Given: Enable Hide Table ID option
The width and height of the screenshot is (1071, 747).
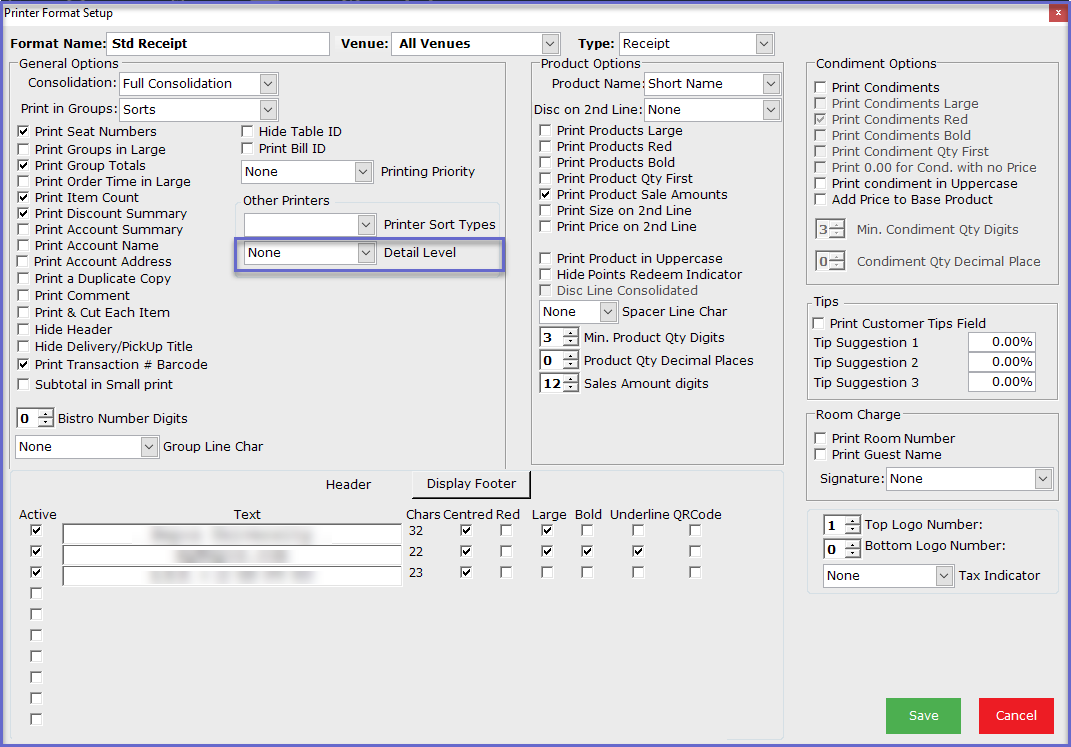Looking at the screenshot, I should point(247,131).
